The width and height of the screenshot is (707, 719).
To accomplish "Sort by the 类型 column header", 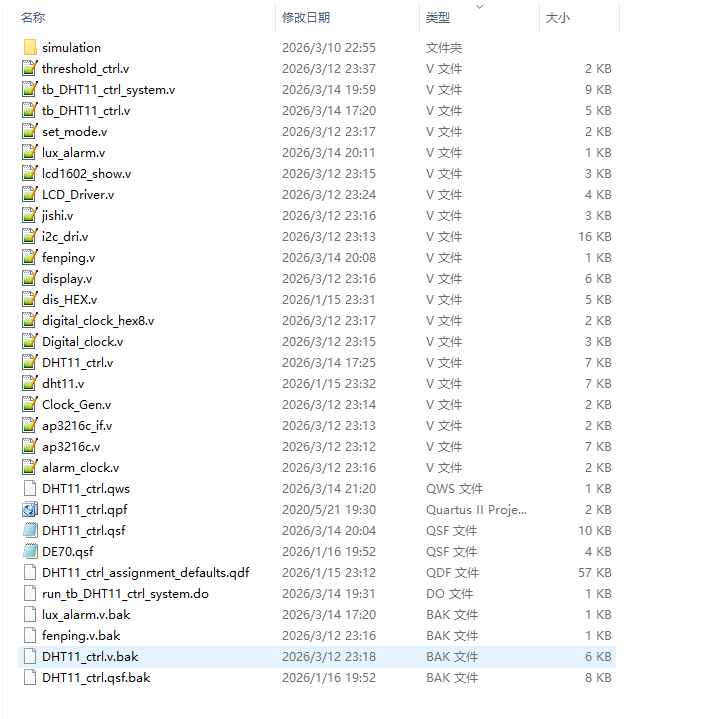I will [437, 17].
